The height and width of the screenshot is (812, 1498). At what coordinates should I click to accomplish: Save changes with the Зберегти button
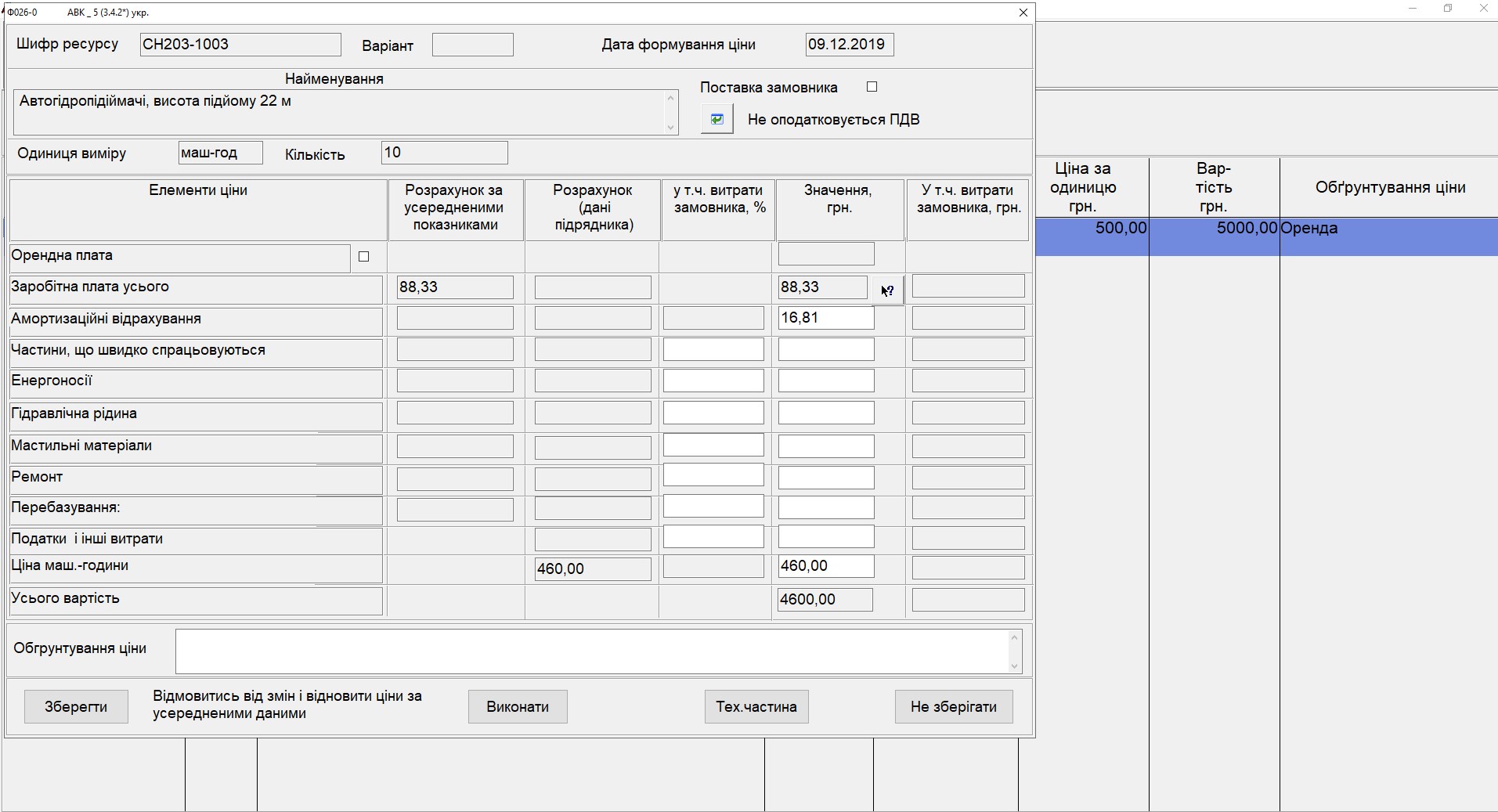pyautogui.click(x=76, y=706)
